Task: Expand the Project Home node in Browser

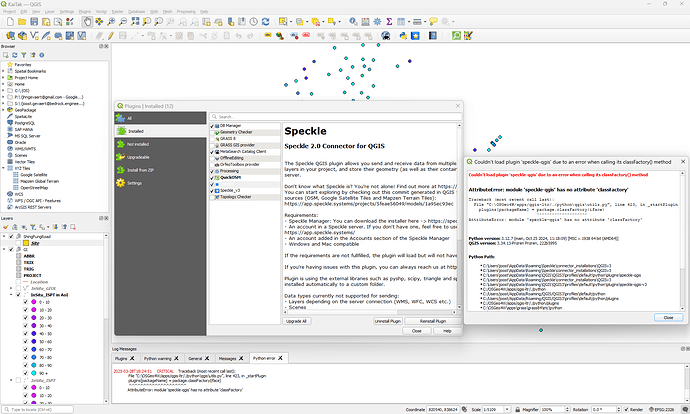Action: 4,77
